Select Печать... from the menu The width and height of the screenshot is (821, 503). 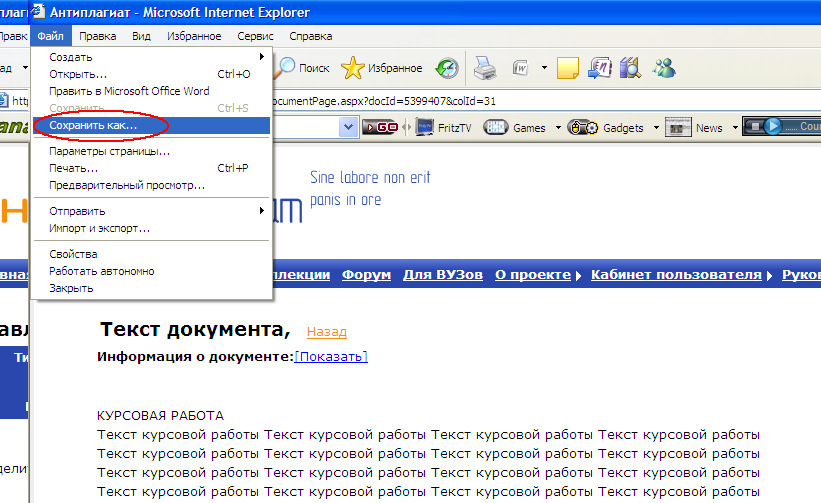click(x=151, y=168)
